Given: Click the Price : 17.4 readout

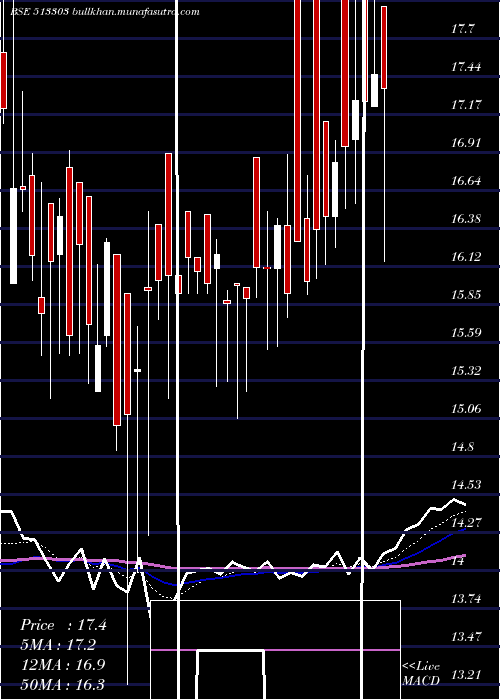Looking at the screenshot, I should coord(63,625).
